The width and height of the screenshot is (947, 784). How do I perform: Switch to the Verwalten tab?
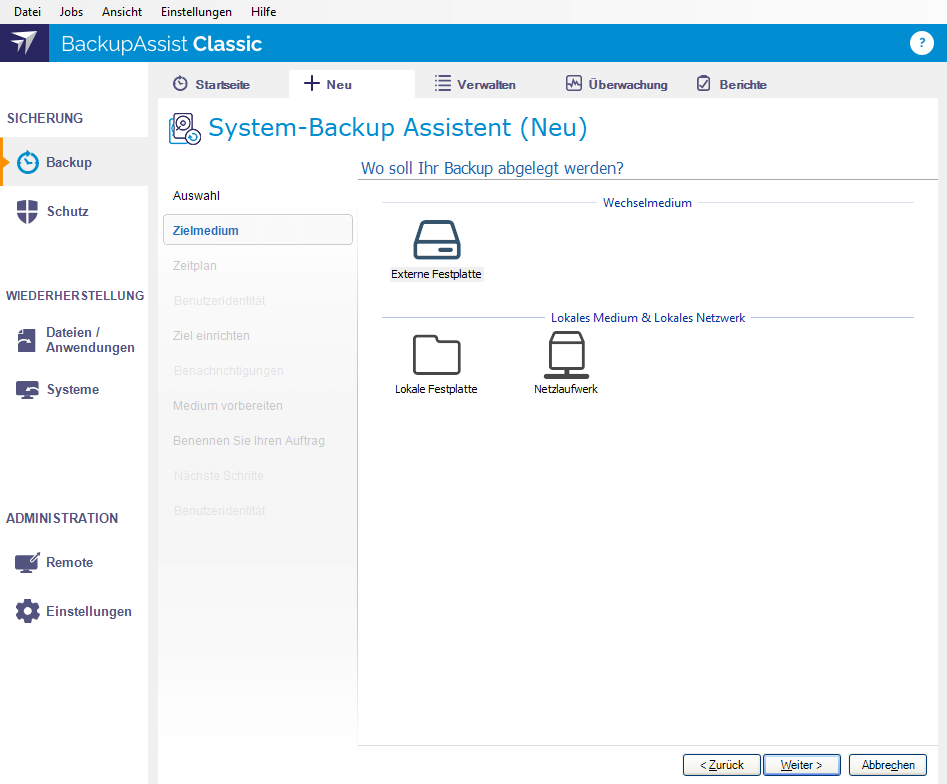point(476,85)
